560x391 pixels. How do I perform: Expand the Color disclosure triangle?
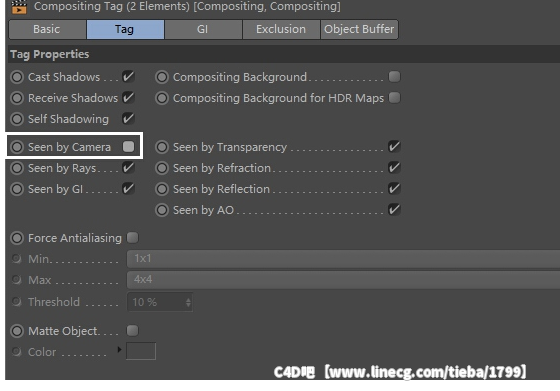pyautogui.click(x=119, y=350)
